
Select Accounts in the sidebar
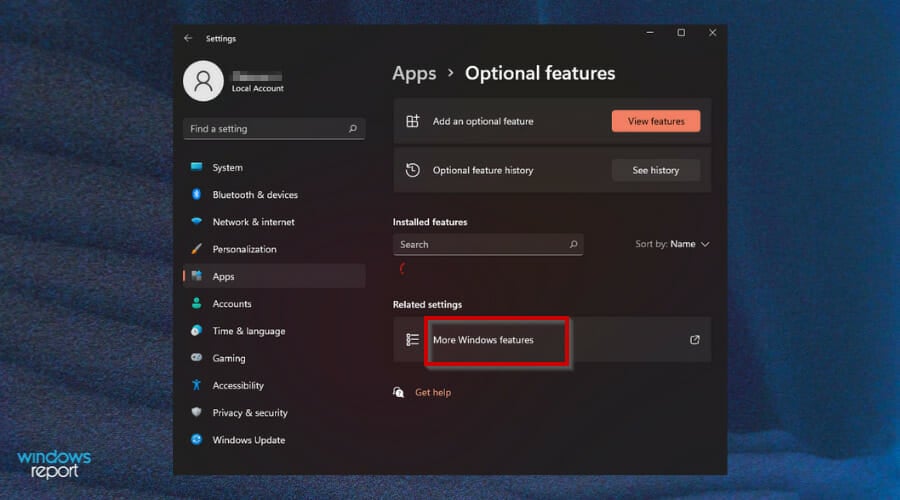274,304
